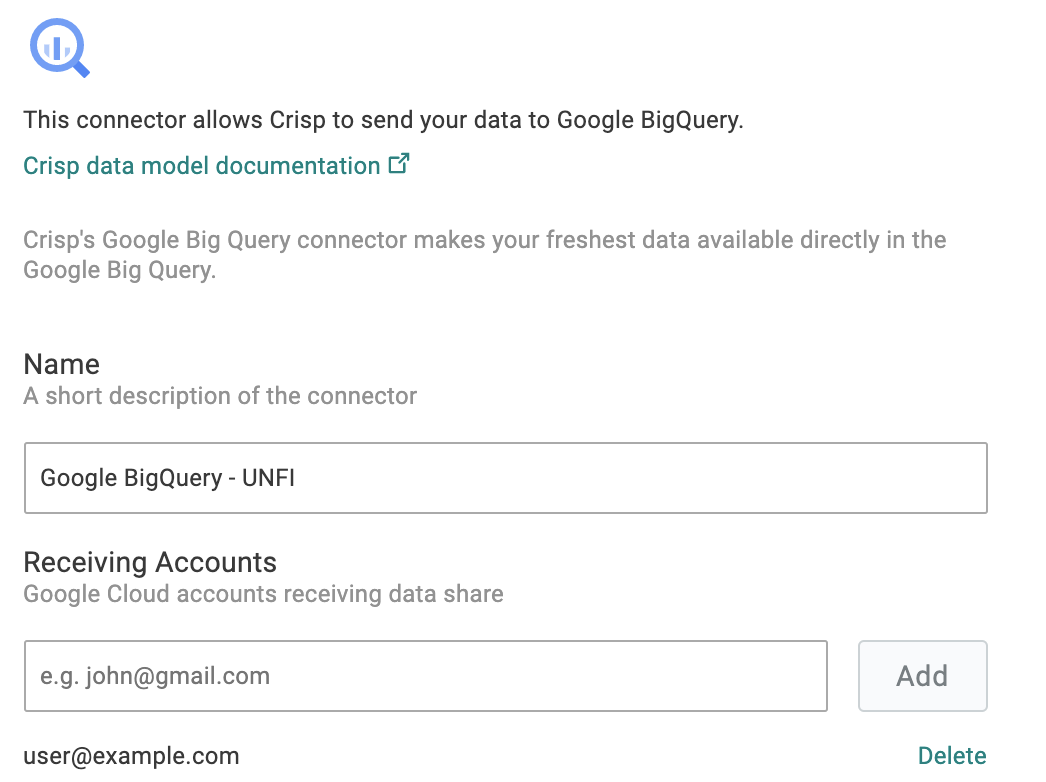The image size is (1046, 782).
Task: Select the user@example.com account entry
Action: pos(131,756)
